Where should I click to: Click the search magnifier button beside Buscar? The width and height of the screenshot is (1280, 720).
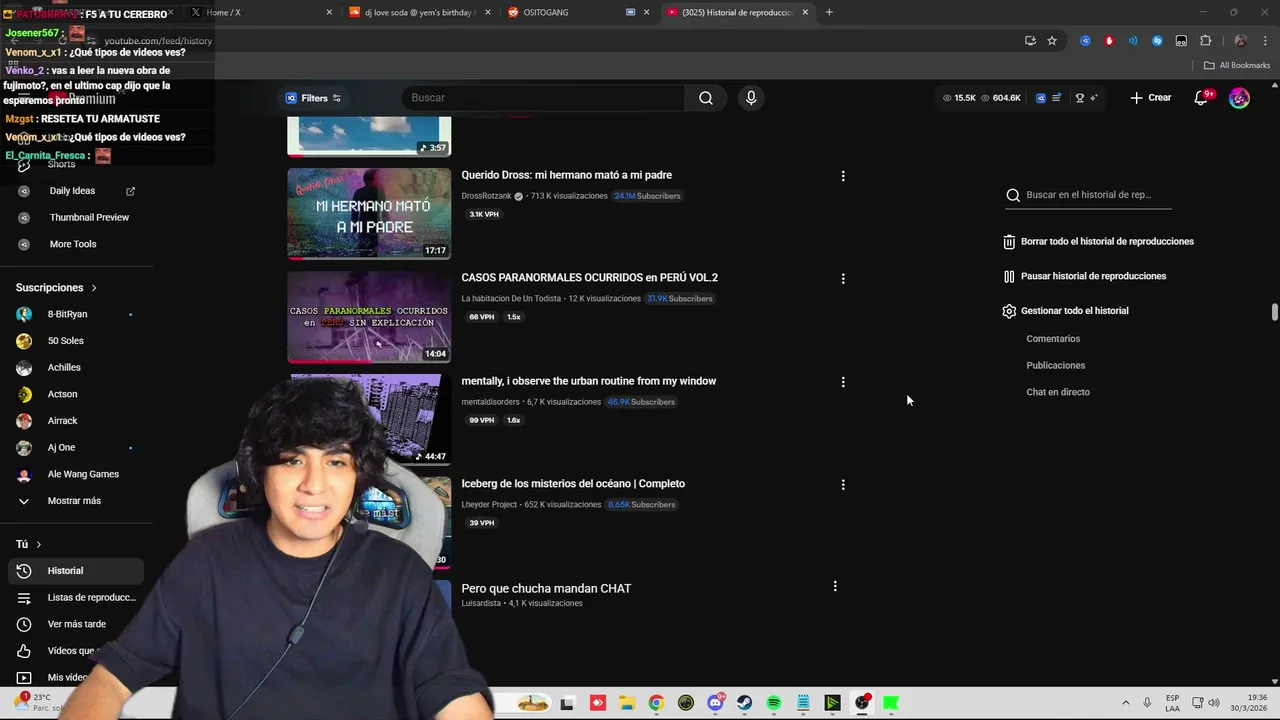pyautogui.click(x=706, y=98)
